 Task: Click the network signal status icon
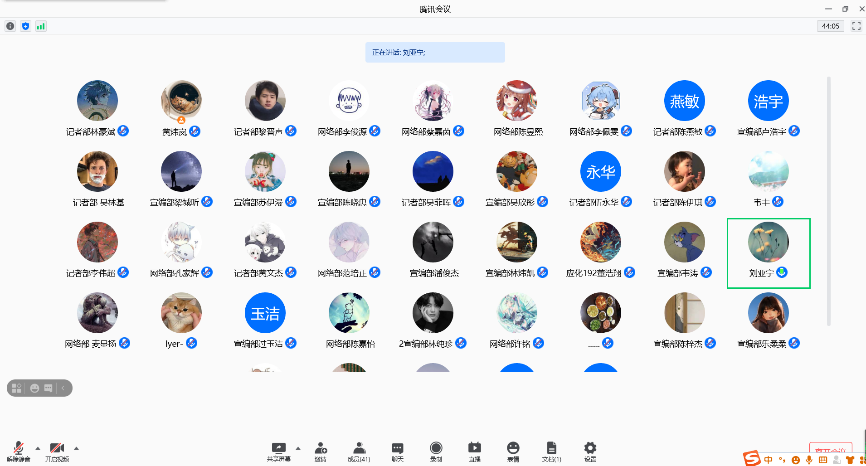click(41, 26)
